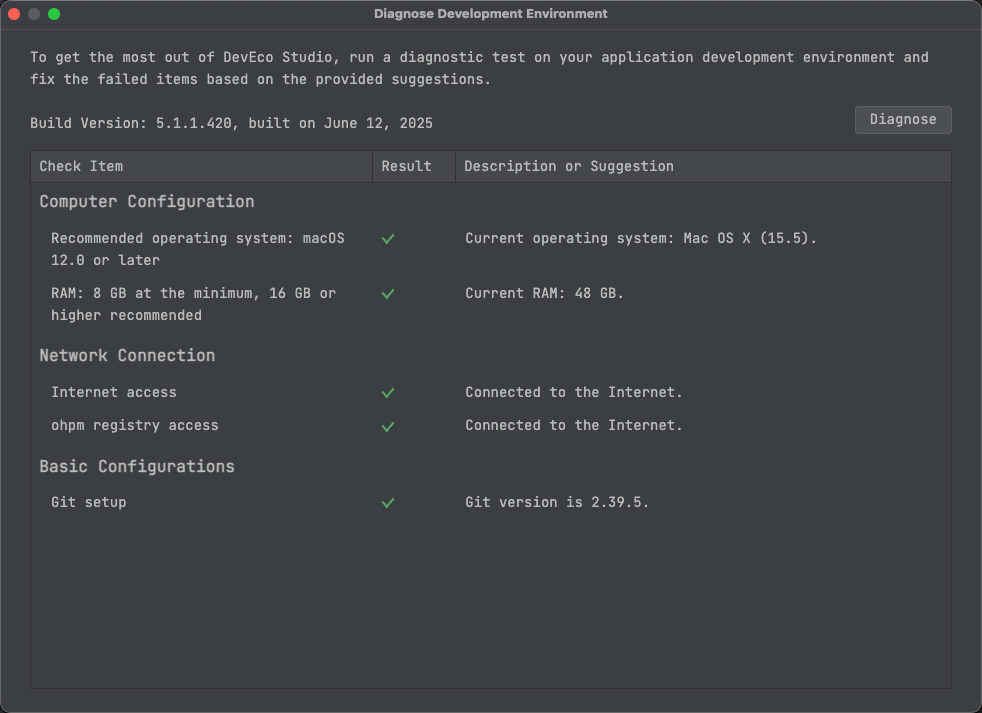Select the Git setup check item
Viewport: 982px width, 713px height.
tap(88, 502)
